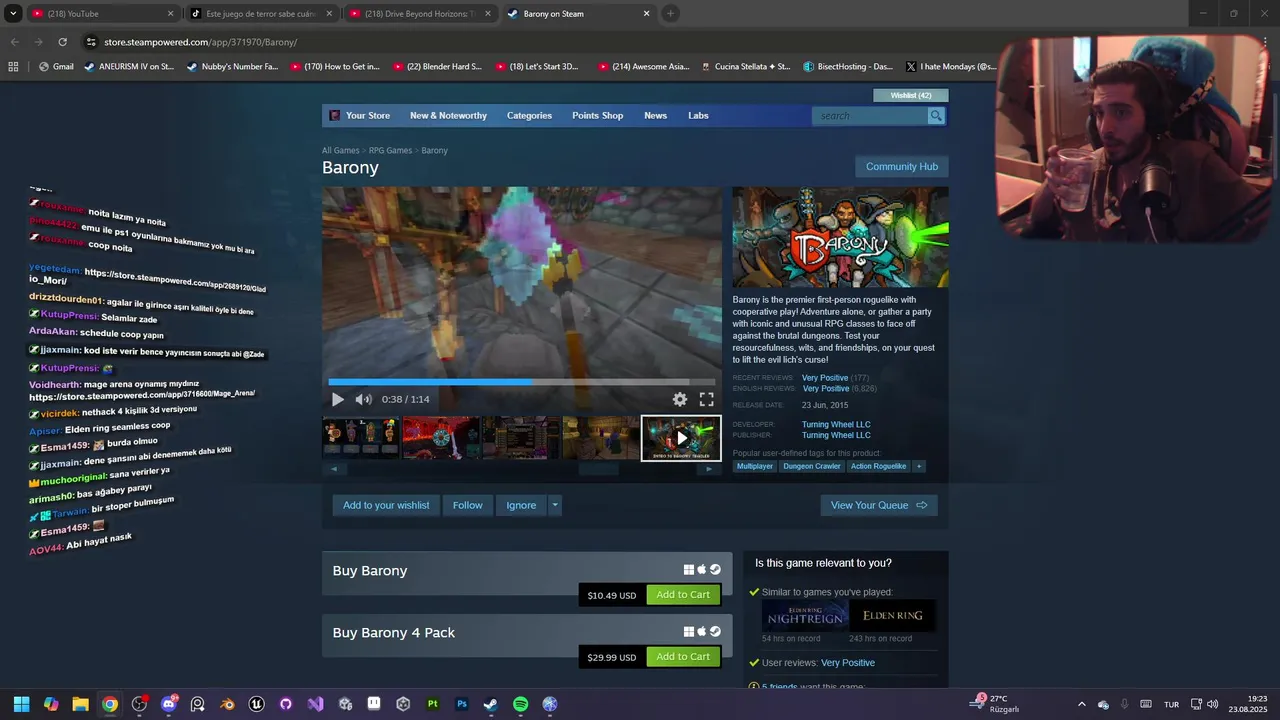Select the first screenshot thumbnail
Viewport: 1280px width, 720px height.
point(360,438)
